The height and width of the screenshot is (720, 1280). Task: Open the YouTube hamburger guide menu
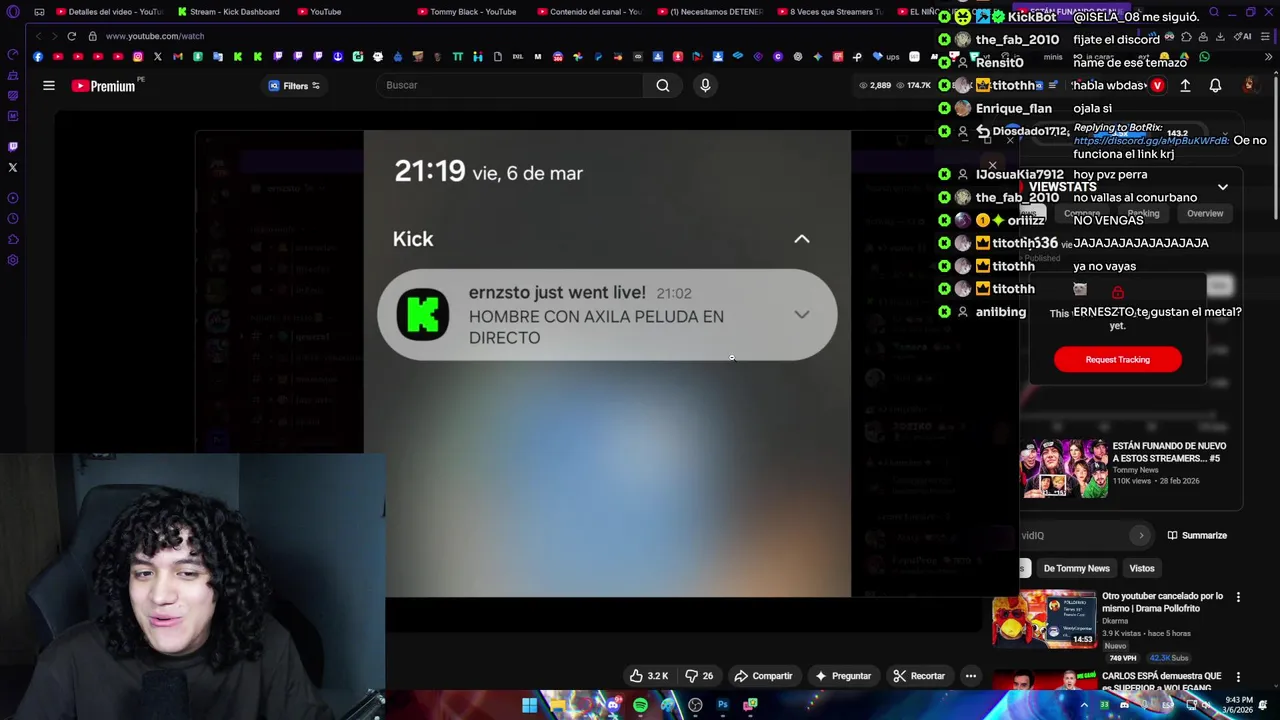tap(48, 86)
